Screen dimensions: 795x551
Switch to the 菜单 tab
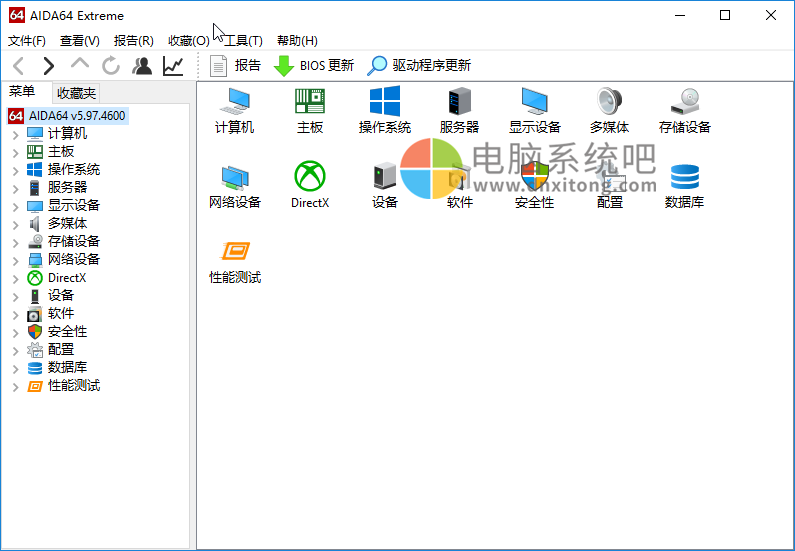[x=22, y=92]
